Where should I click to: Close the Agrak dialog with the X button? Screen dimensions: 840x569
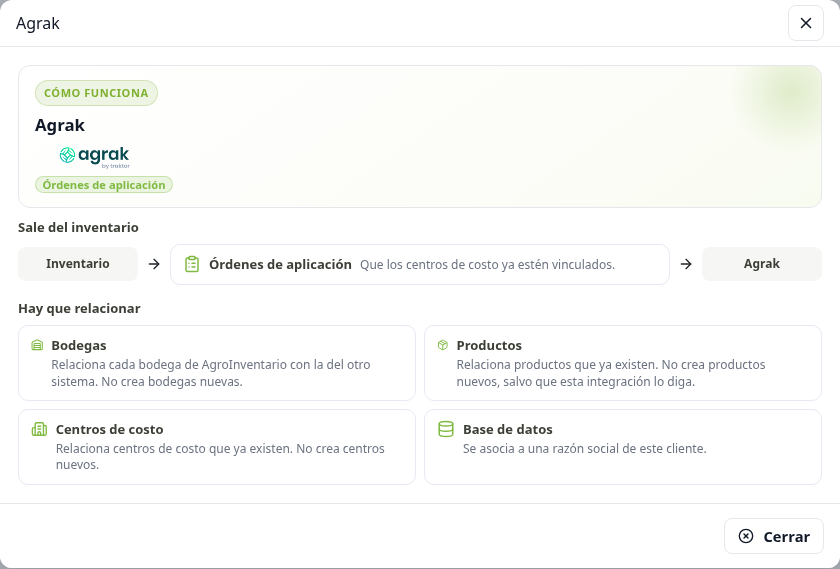(x=805, y=23)
